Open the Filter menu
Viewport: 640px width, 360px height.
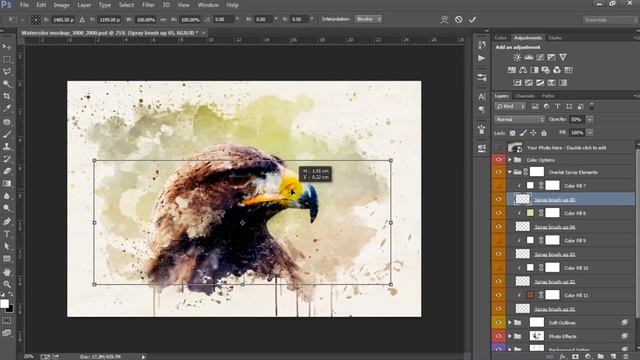tap(148, 5)
